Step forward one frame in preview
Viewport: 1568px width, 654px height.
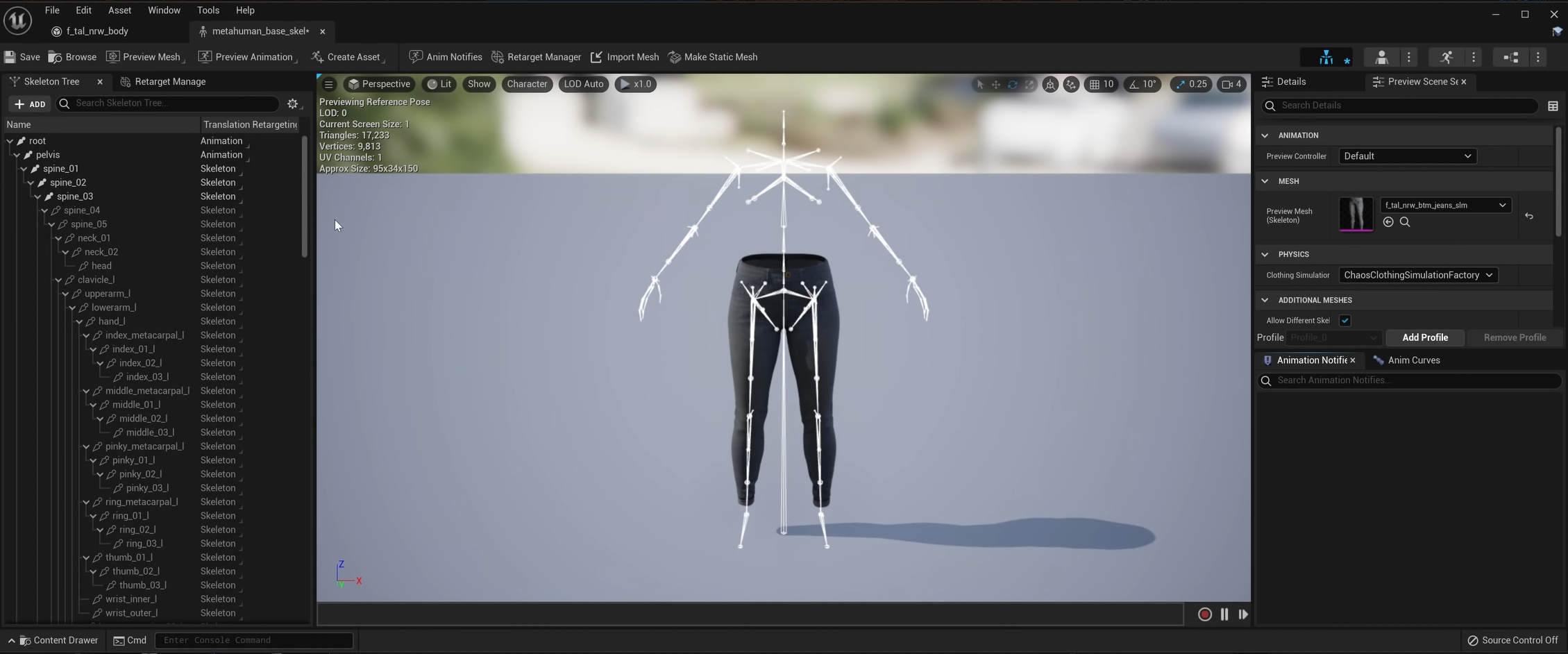pos(1243,614)
